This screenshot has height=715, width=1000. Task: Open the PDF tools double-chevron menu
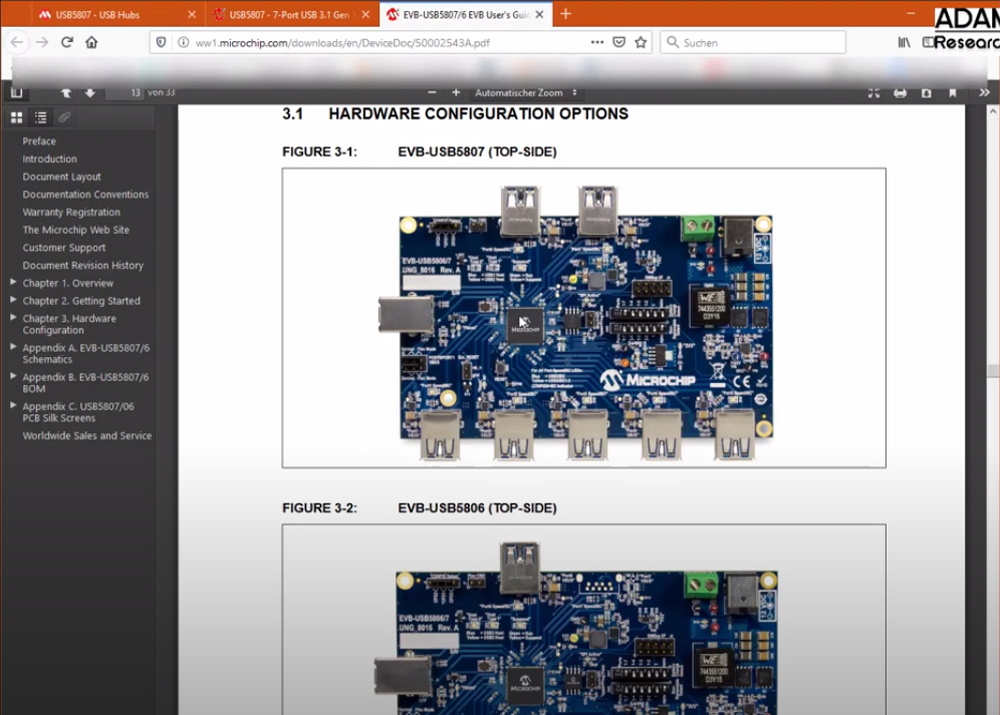click(x=984, y=93)
